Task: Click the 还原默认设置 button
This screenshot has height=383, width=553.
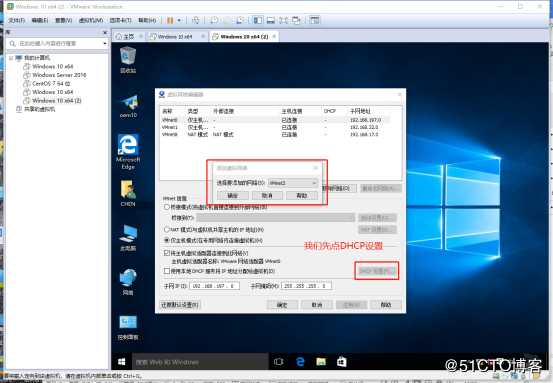Action: (180, 305)
